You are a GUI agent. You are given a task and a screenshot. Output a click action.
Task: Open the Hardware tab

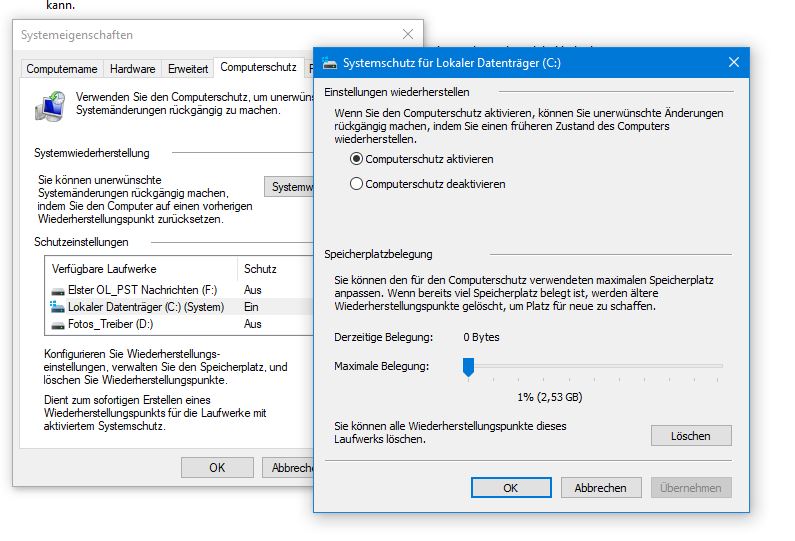coord(132,69)
